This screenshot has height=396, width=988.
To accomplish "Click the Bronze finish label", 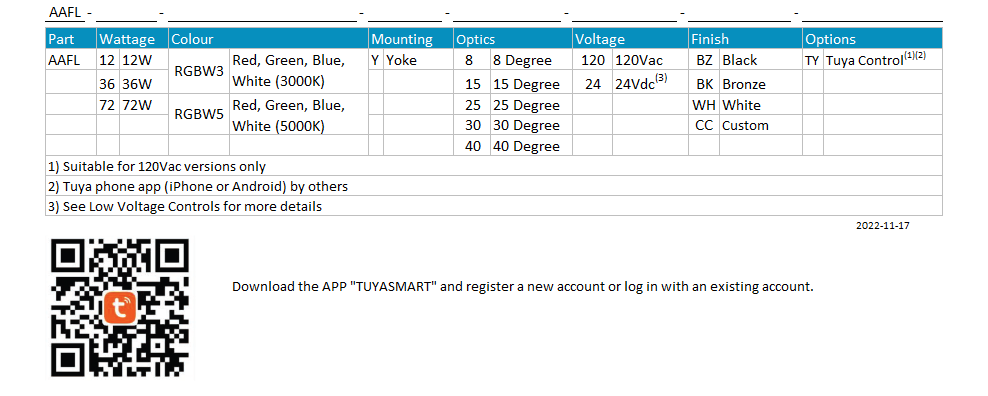I will pos(744,84).
